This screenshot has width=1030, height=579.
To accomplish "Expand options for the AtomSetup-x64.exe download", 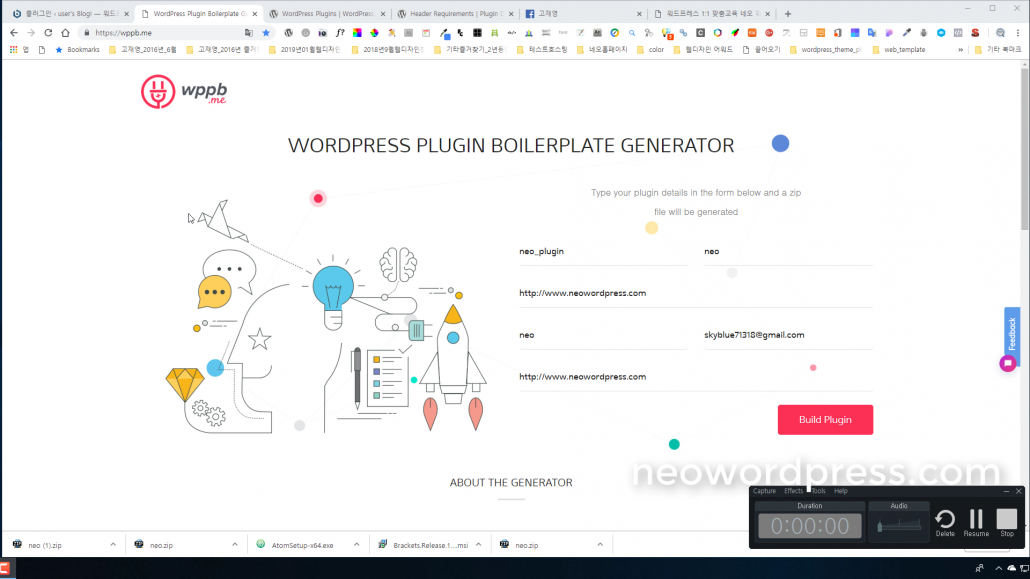I will pos(357,545).
